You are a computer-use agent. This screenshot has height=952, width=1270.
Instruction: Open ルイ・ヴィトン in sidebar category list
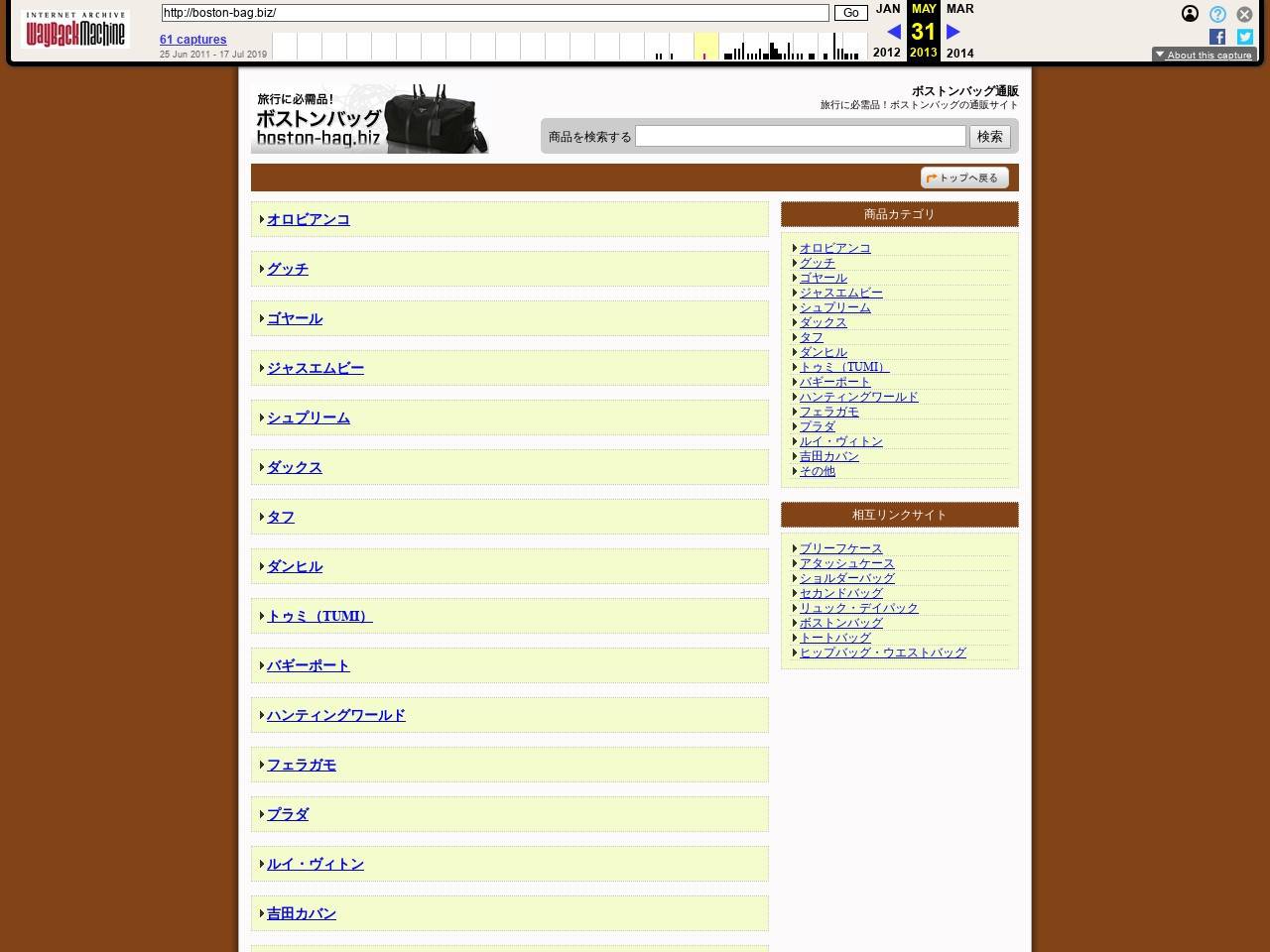point(840,441)
